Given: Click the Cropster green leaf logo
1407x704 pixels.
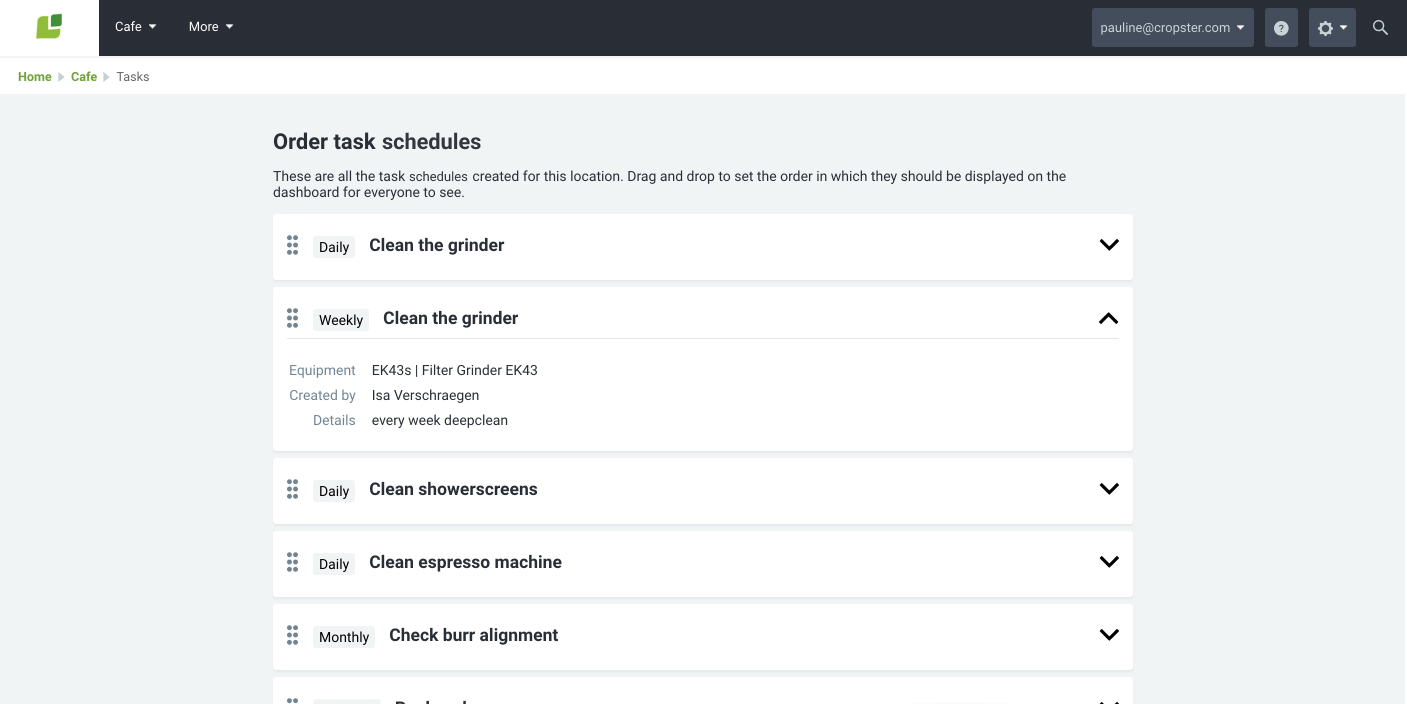Looking at the screenshot, I should [x=49, y=27].
